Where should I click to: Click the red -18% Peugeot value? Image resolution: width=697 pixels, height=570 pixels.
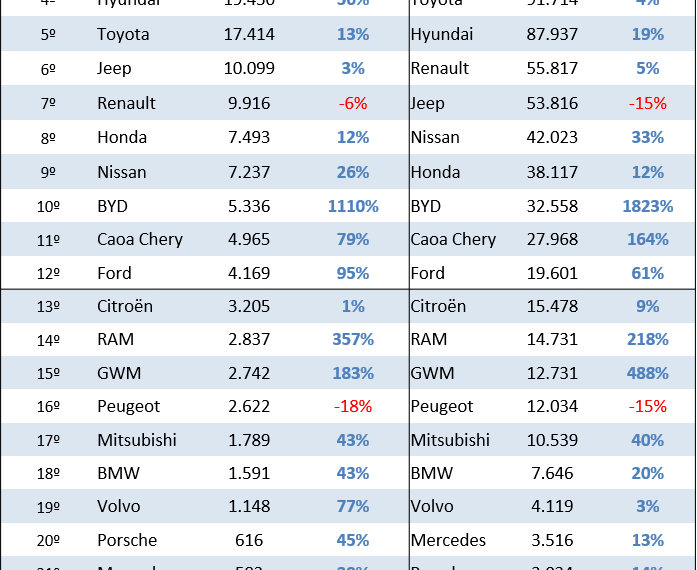353,407
